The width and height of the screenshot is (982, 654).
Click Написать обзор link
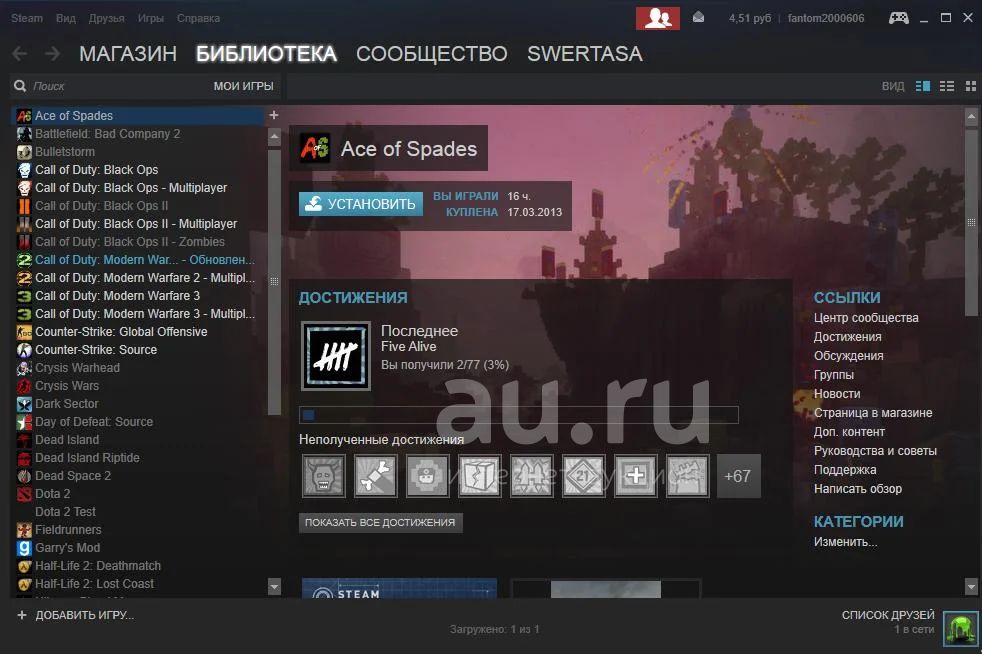[858, 489]
